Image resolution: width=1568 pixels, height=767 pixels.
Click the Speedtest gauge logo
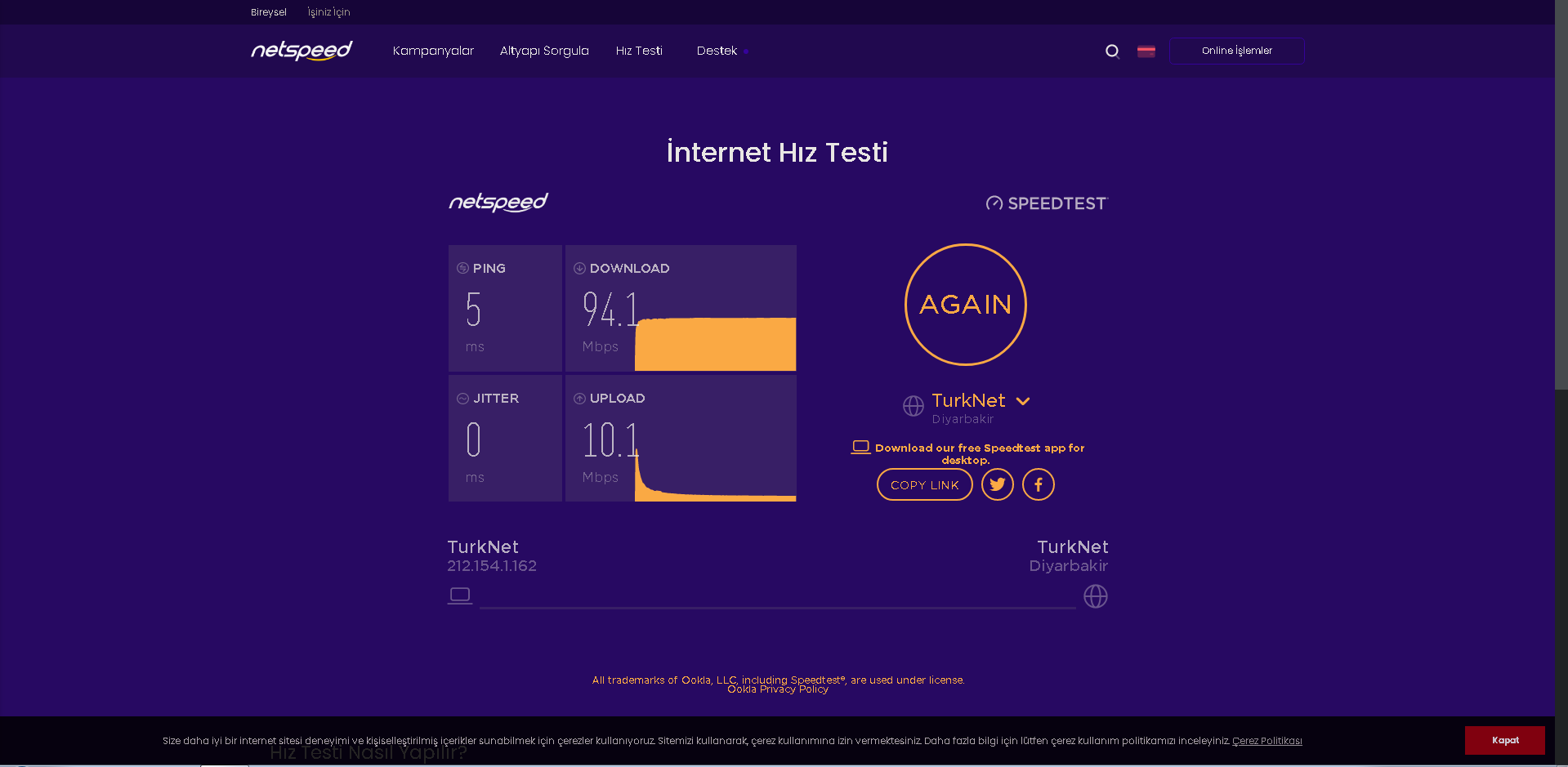click(x=994, y=203)
